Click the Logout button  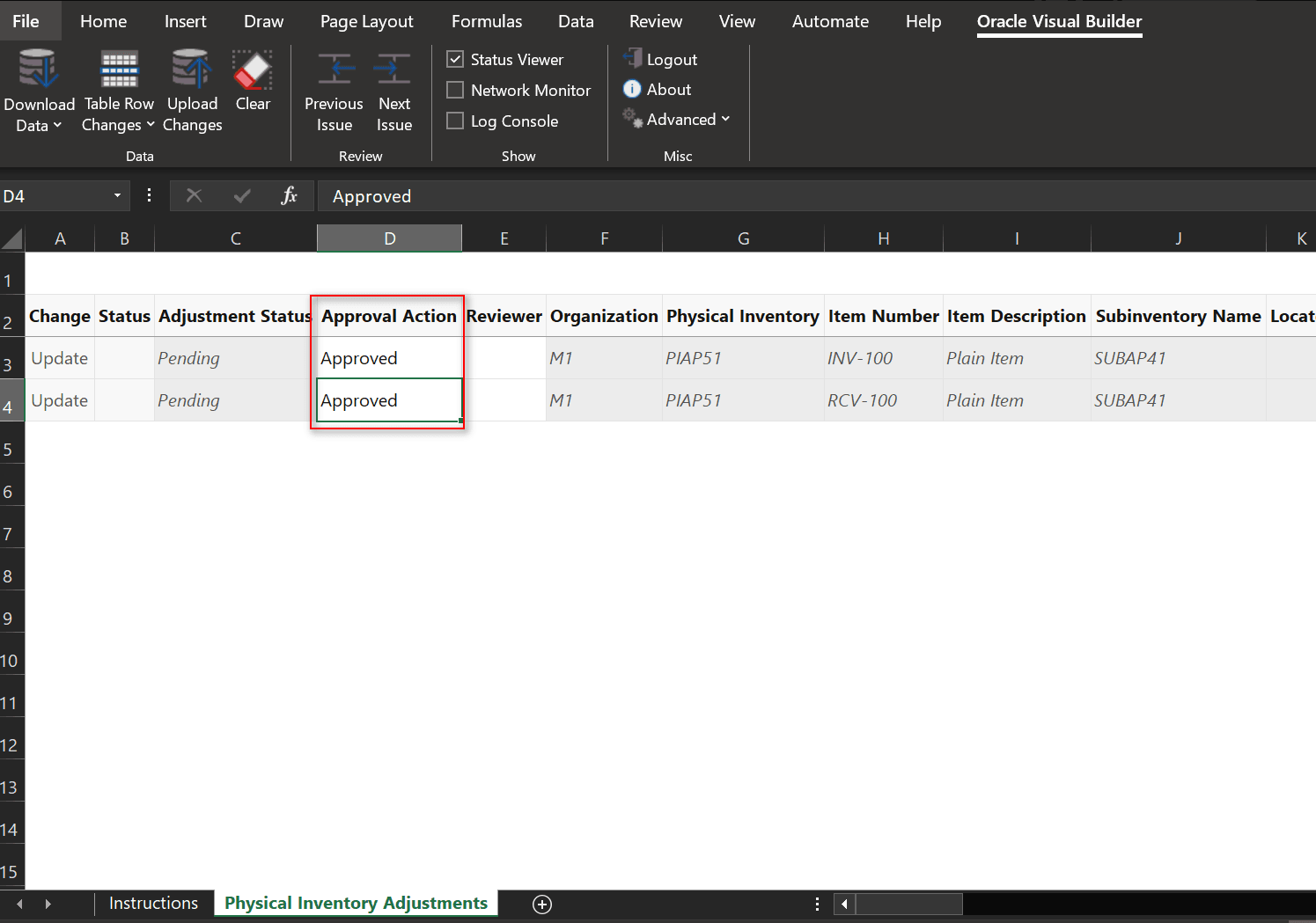[x=660, y=59]
